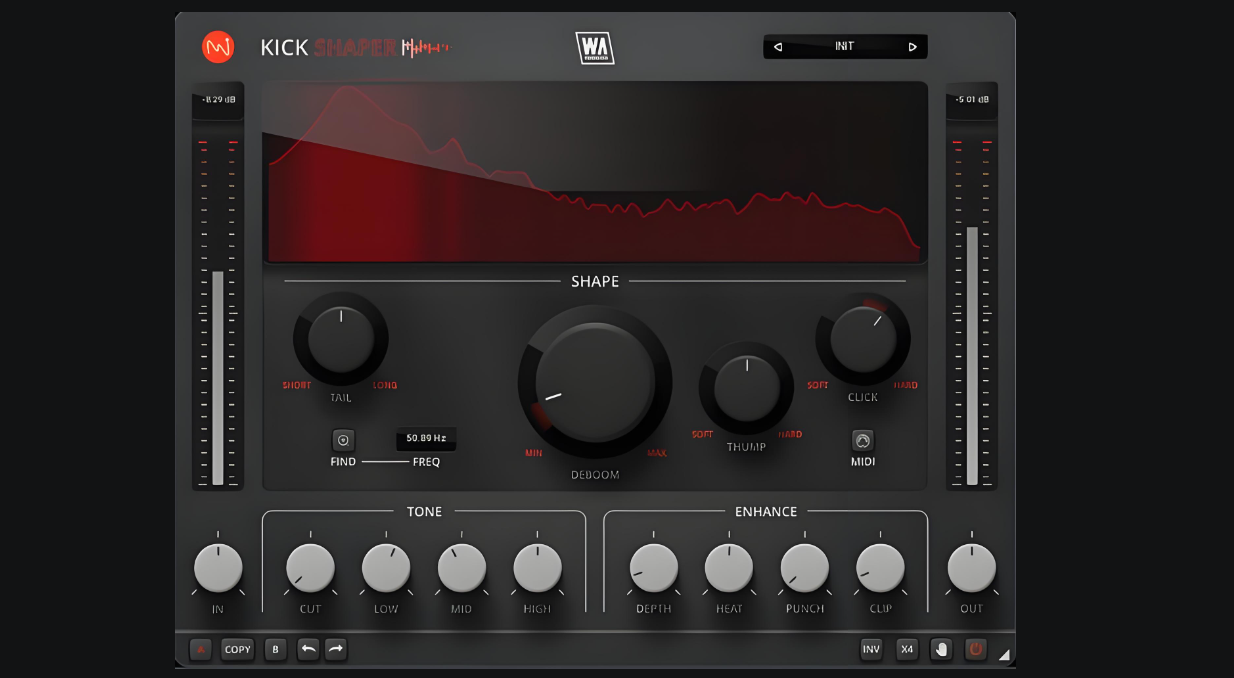
Task: Click the large DEBOOM knob
Action: coord(595,383)
